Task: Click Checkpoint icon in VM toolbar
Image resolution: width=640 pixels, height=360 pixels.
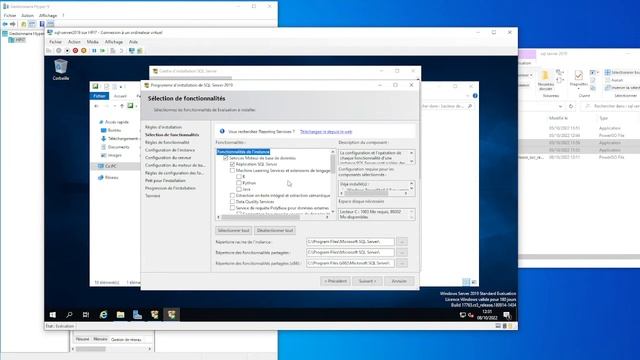Action: click(113, 51)
